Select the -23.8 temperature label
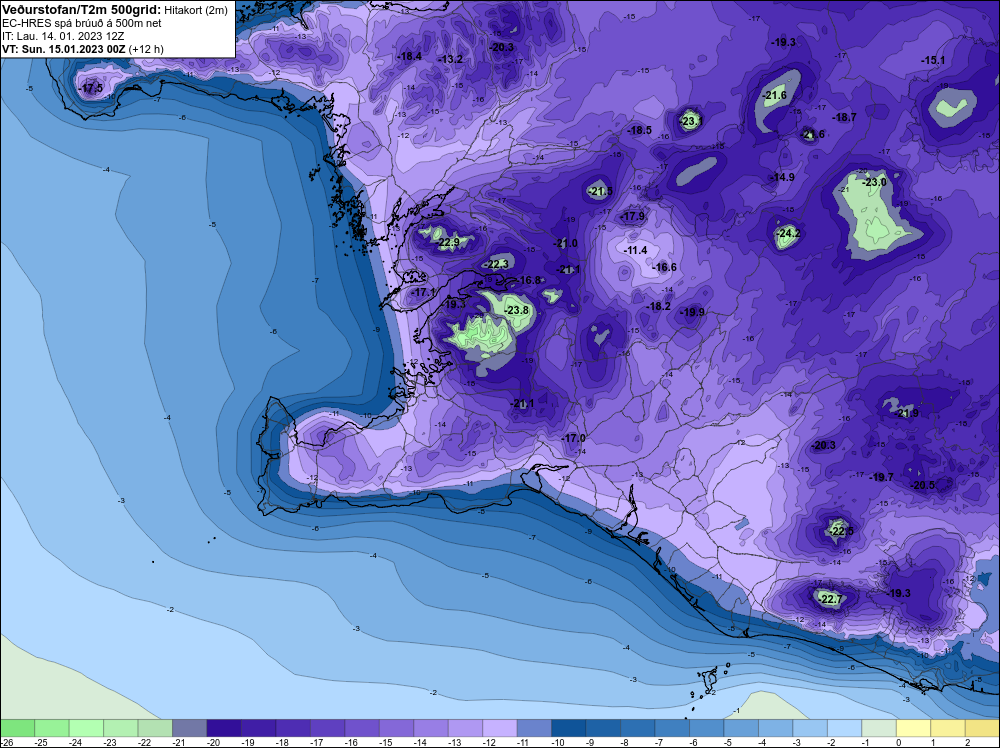The height and width of the screenshot is (748, 1000). (517, 310)
